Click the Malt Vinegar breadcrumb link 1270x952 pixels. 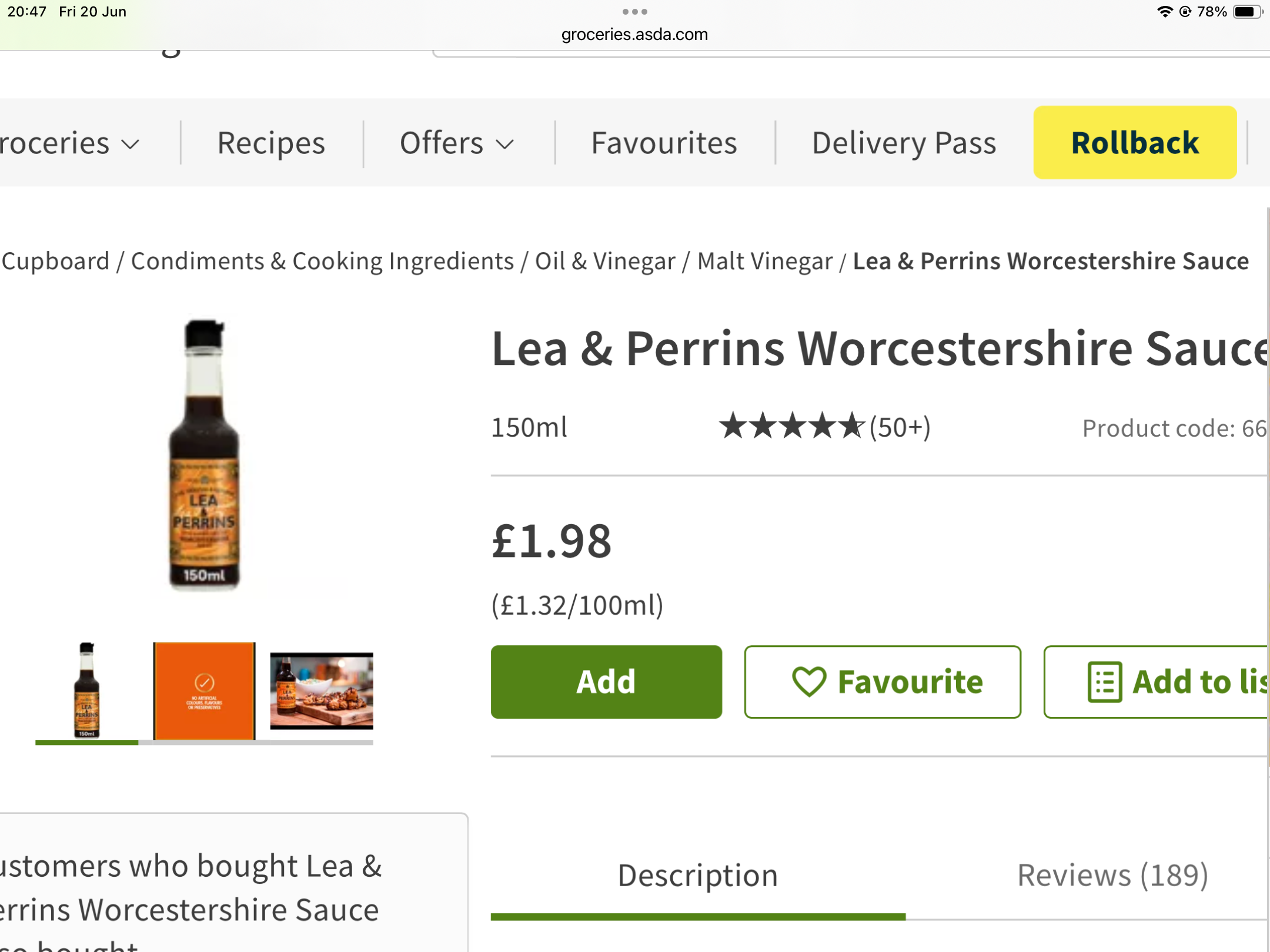click(765, 261)
